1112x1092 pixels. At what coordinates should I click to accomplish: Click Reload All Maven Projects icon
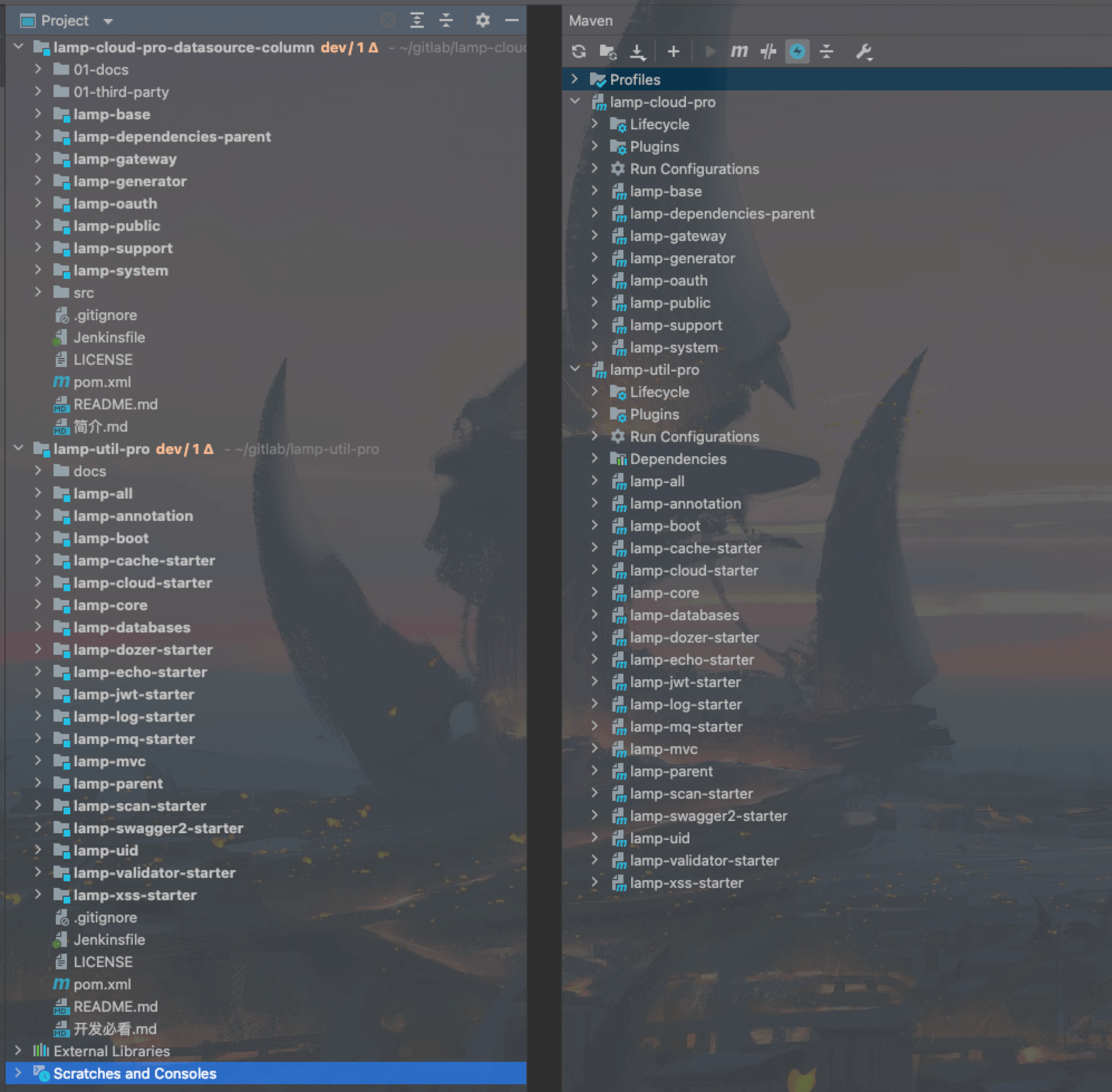coord(579,52)
